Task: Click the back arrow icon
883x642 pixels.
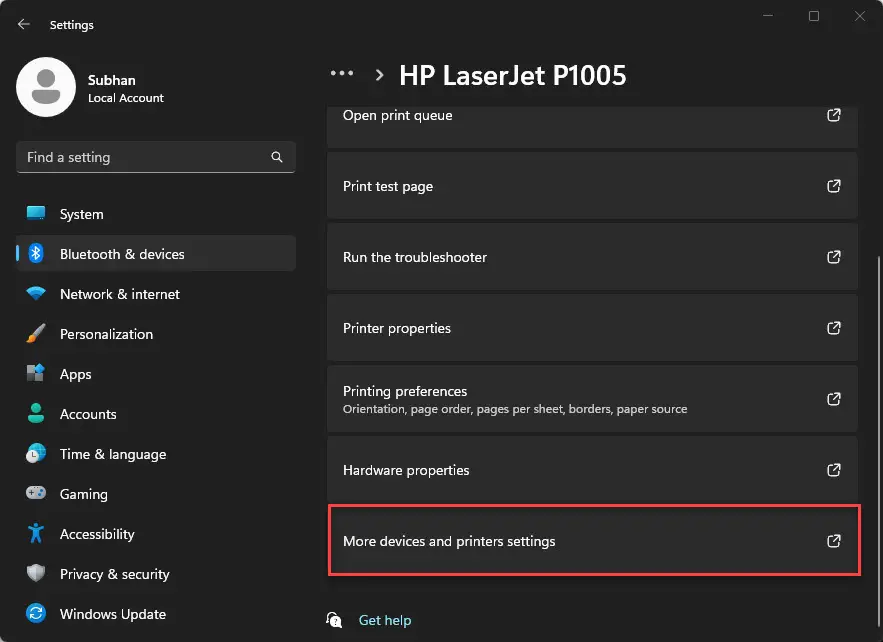Action: point(24,24)
